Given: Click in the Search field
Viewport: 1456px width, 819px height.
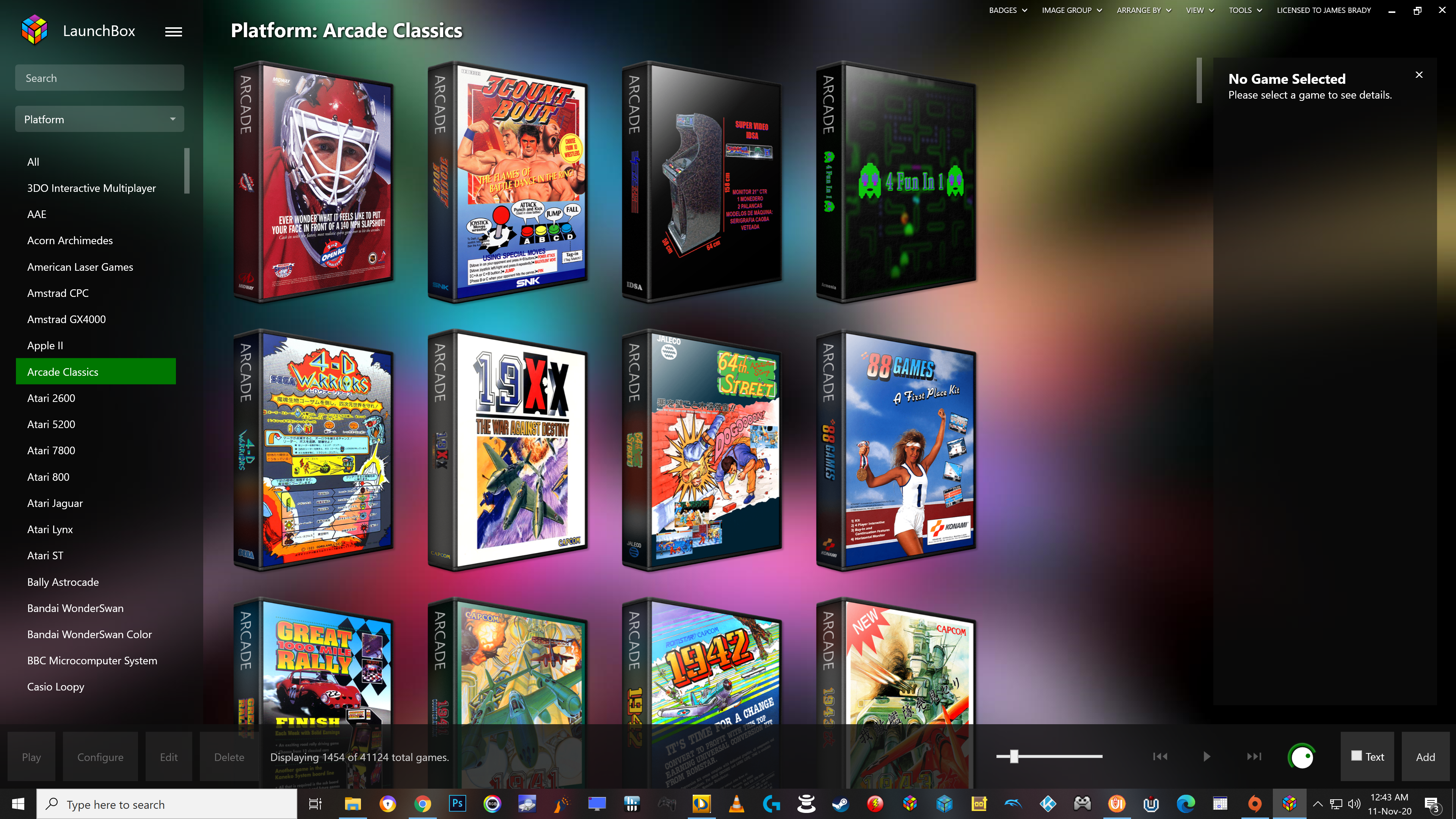Looking at the screenshot, I should (99, 78).
